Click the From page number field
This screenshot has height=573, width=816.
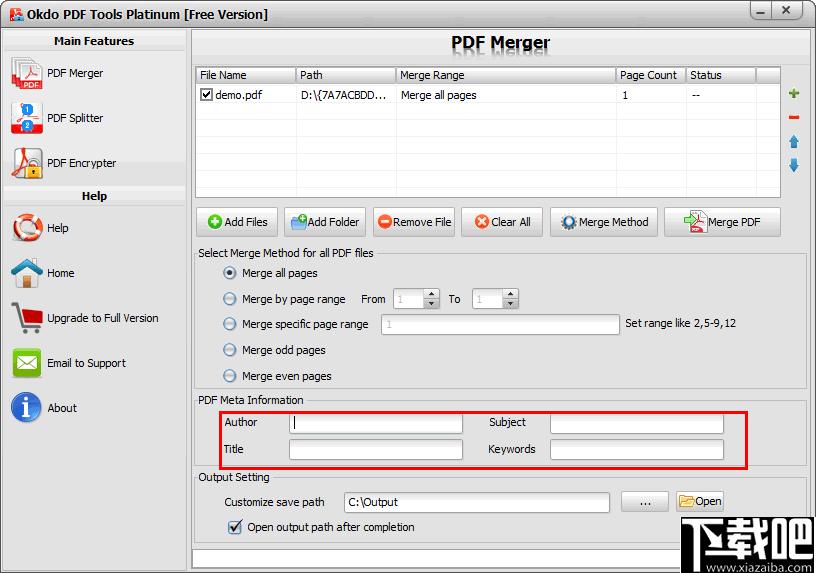pyautogui.click(x=409, y=299)
